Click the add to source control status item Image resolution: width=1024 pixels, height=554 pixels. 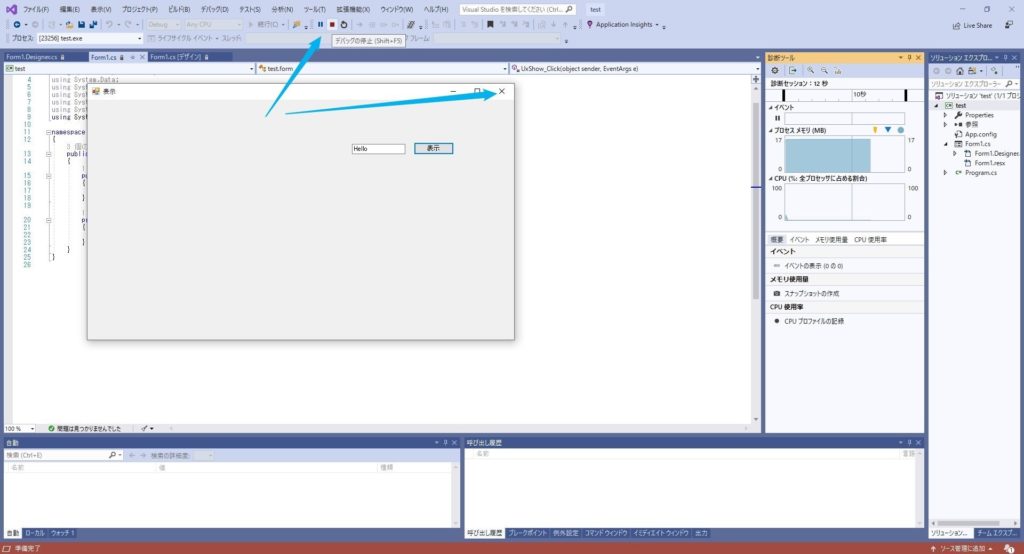(962, 548)
